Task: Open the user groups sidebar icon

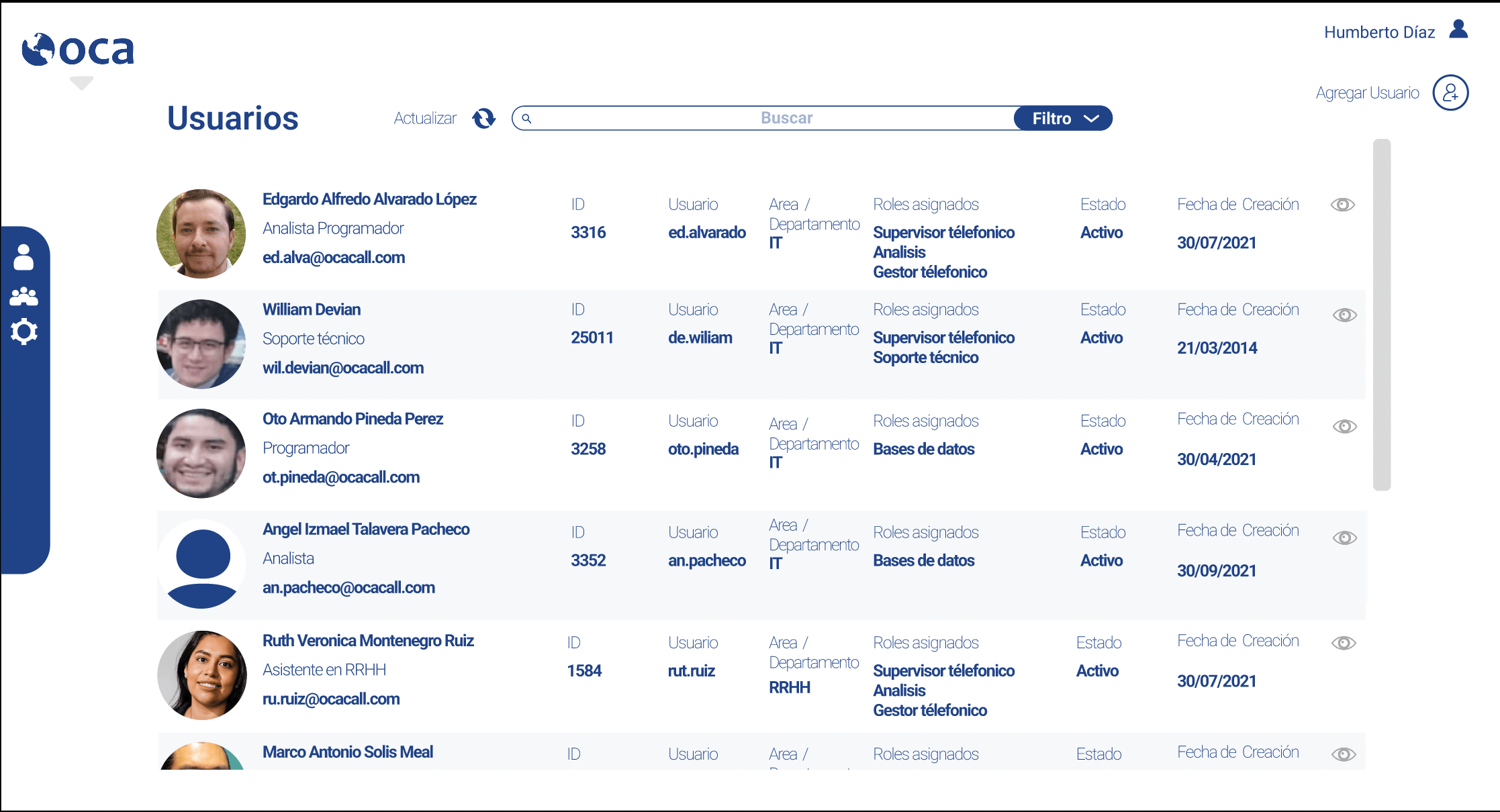Action: tap(24, 296)
